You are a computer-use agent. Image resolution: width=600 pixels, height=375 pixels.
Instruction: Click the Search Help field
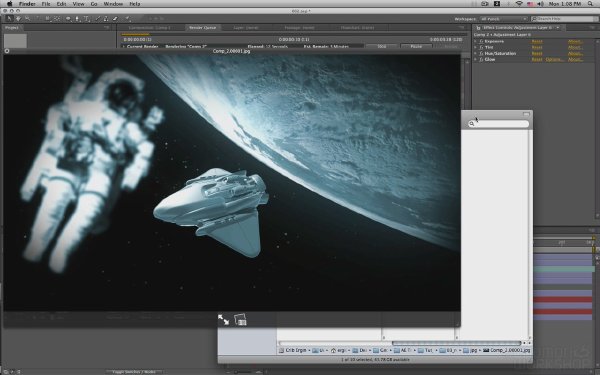pyautogui.click(x=564, y=19)
